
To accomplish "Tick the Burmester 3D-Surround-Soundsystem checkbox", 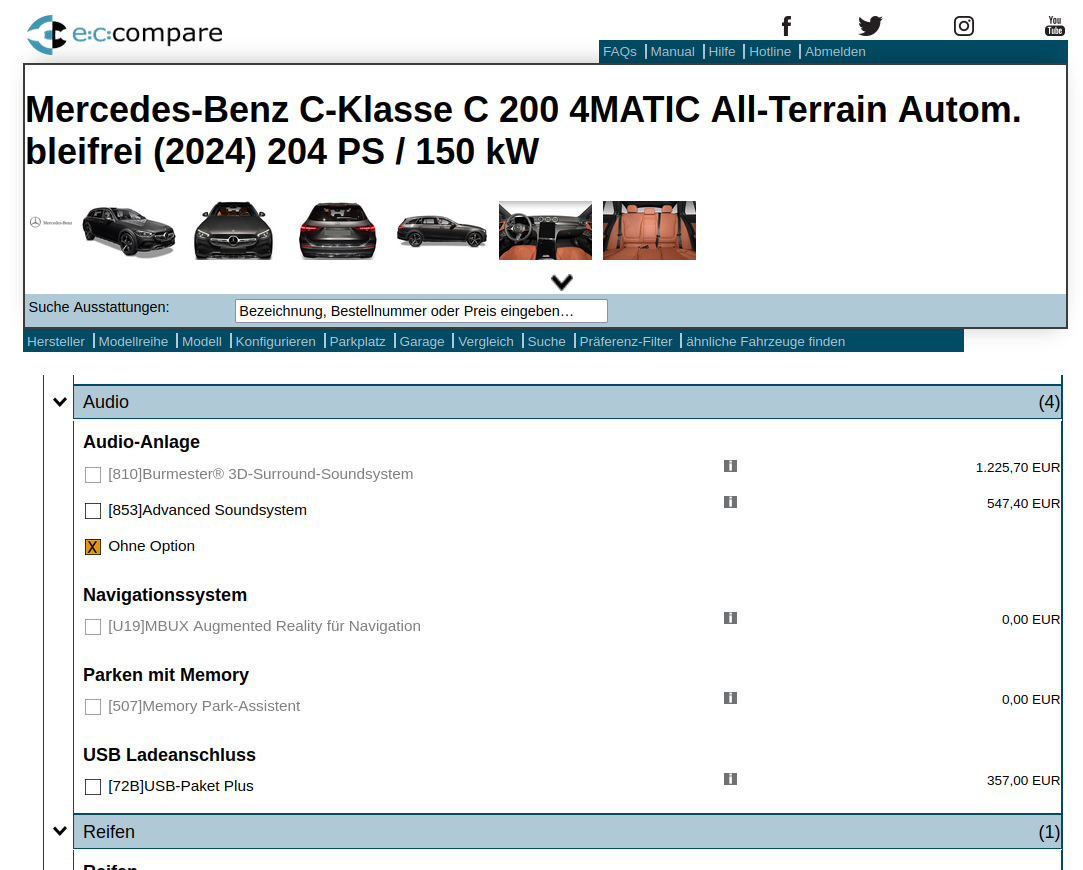I will tap(93, 475).
